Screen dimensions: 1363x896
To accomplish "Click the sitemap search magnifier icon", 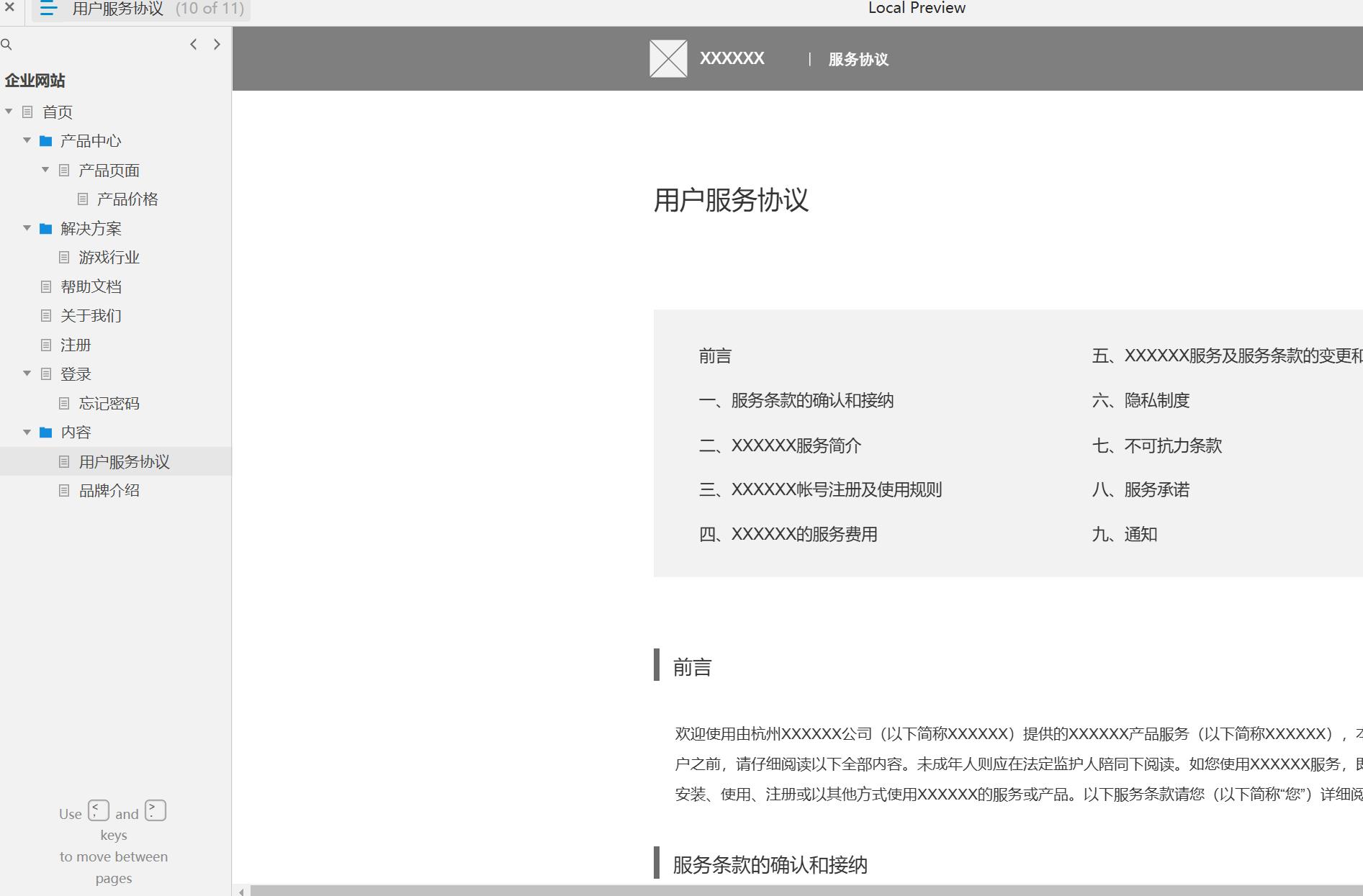I will [x=6, y=45].
